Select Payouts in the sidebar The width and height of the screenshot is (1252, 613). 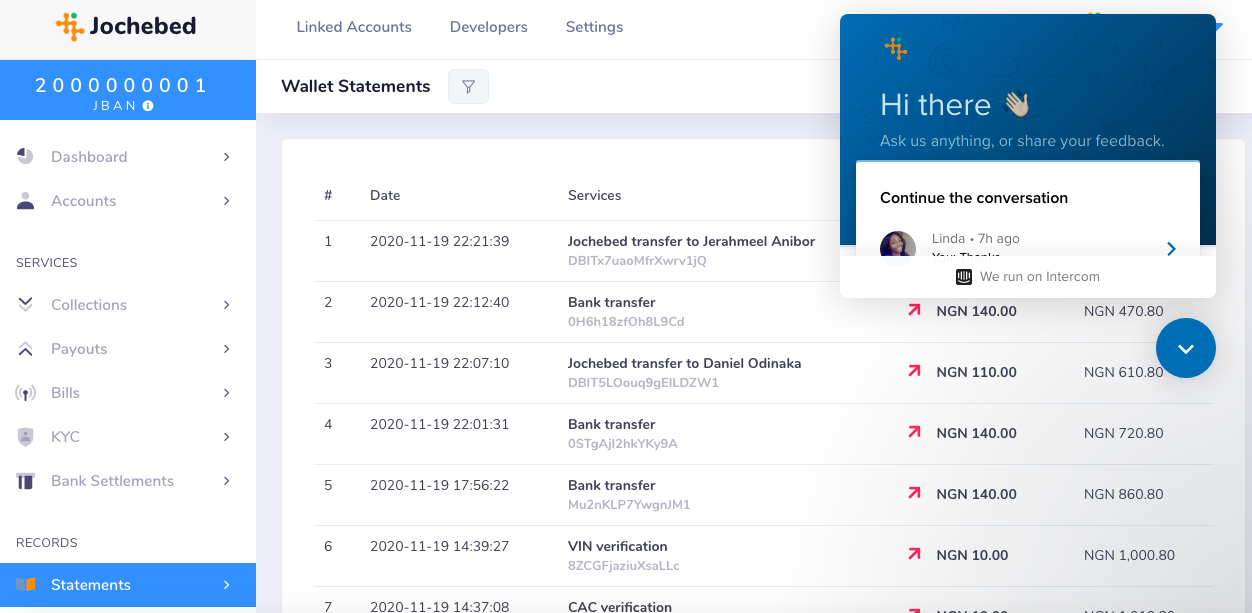128,349
